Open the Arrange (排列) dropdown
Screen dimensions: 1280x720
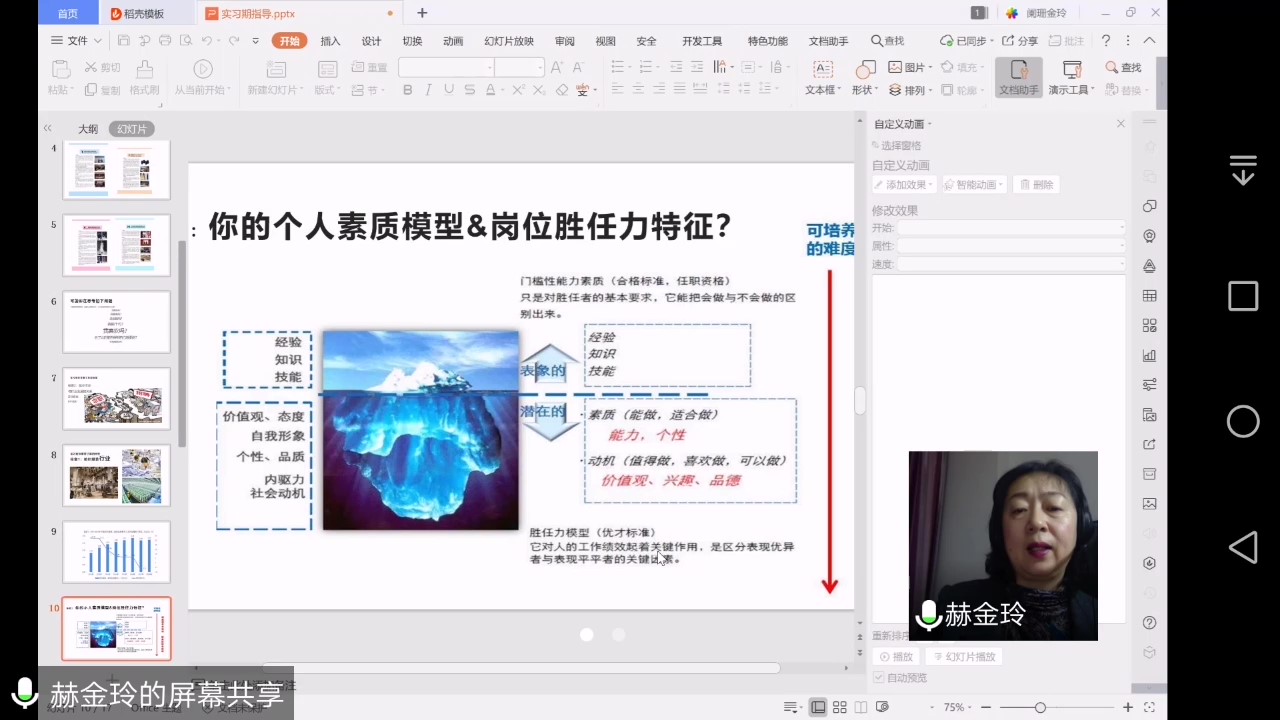910,90
